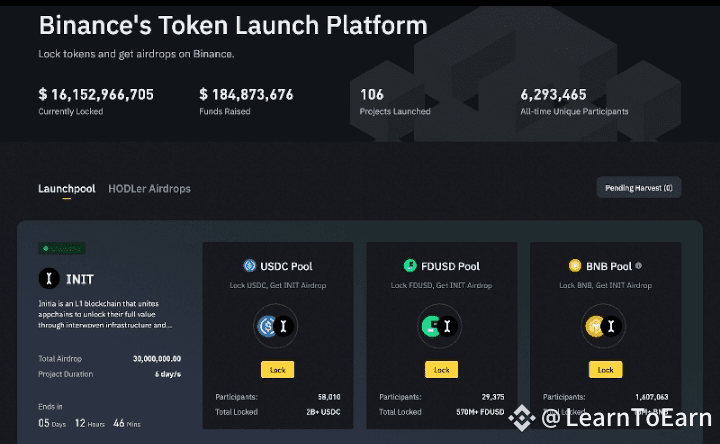Image resolution: width=720 pixels, height=444 pixels.
Task: Switch to the Launchpool tab
Action: click(67, 189)
